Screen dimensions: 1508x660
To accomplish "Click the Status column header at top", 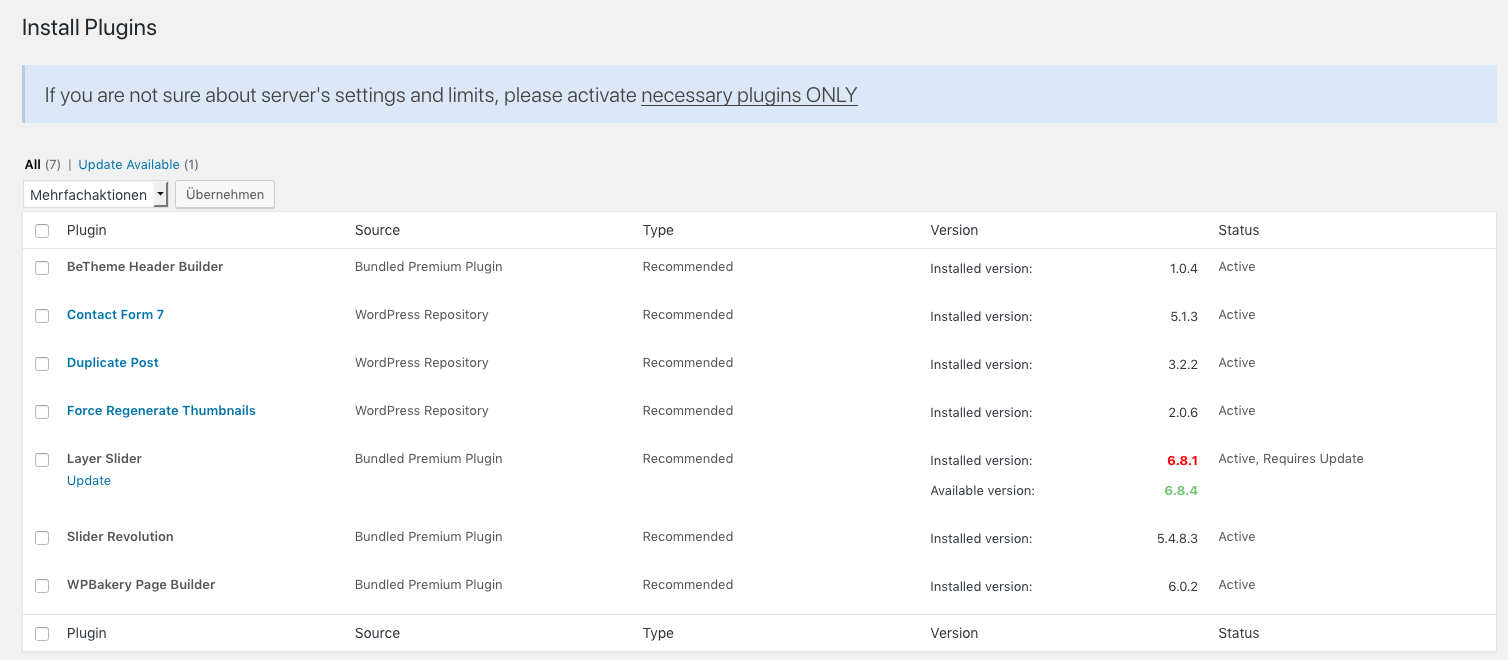I will pyautogui.click(x=1239, y=230).
